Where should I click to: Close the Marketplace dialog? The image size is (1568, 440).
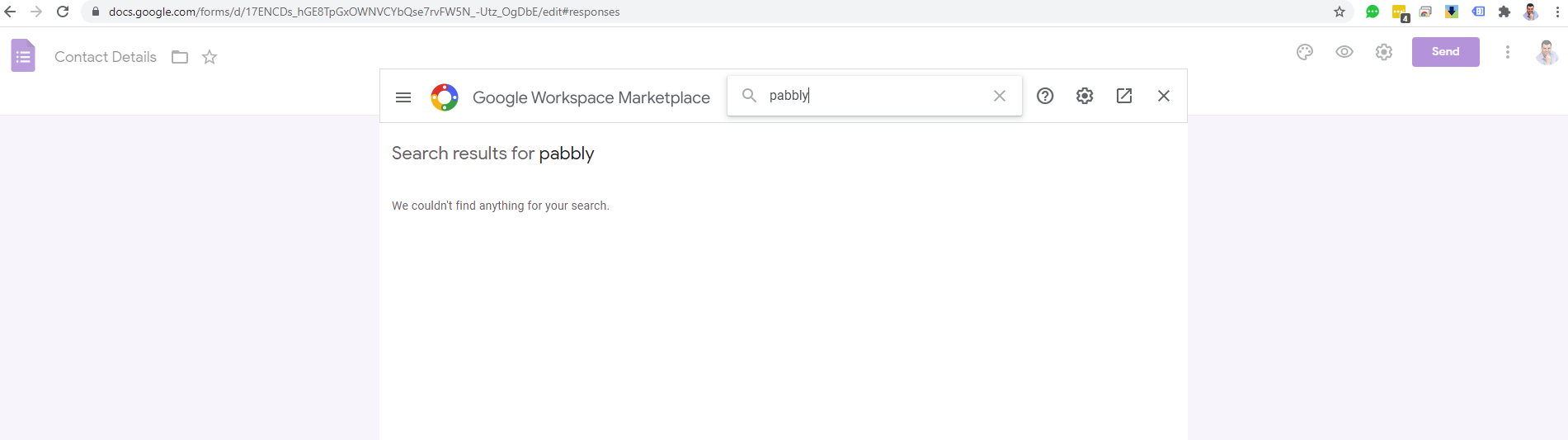pos(1164,96)
